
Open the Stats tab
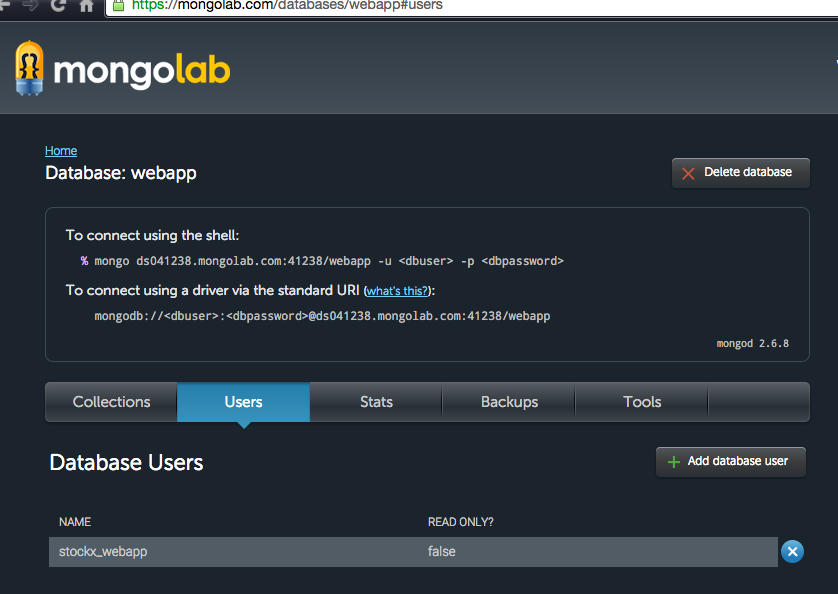click(376, 402)
